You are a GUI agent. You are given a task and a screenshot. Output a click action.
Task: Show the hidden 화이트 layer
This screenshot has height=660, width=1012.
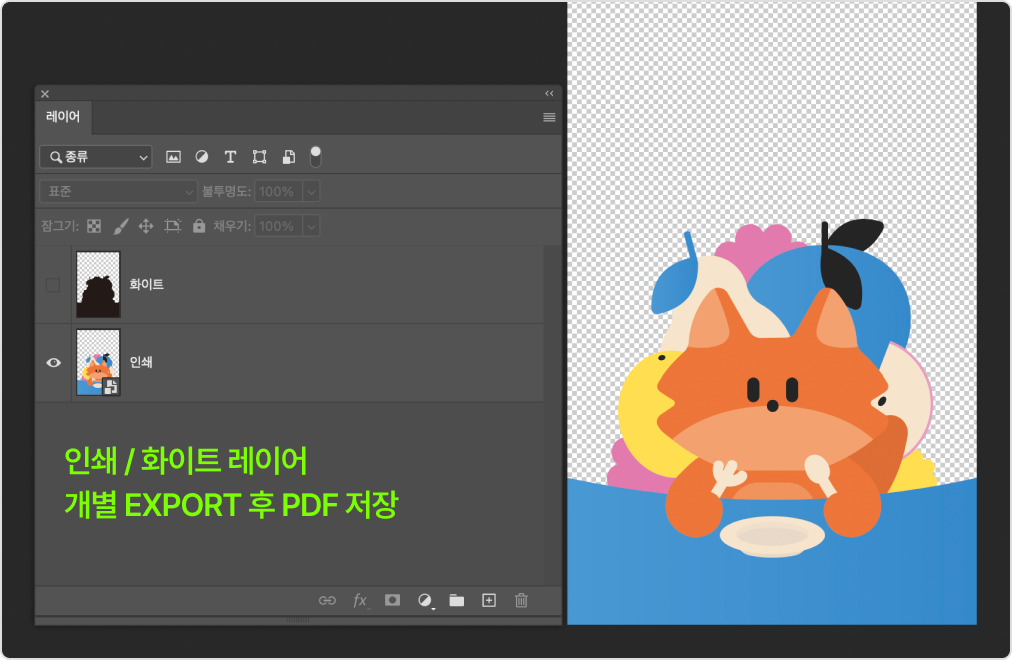click(x=53, y=285)
